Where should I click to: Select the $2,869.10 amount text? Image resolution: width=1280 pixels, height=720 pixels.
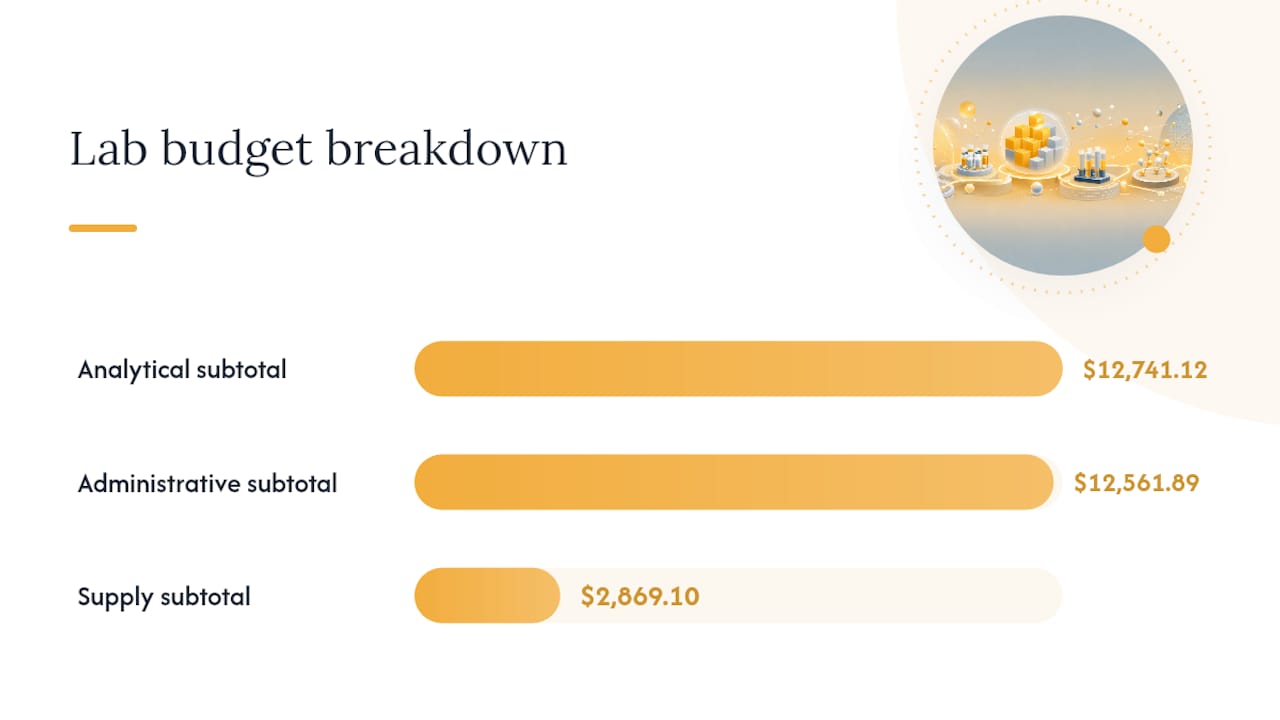click(640, 597)
